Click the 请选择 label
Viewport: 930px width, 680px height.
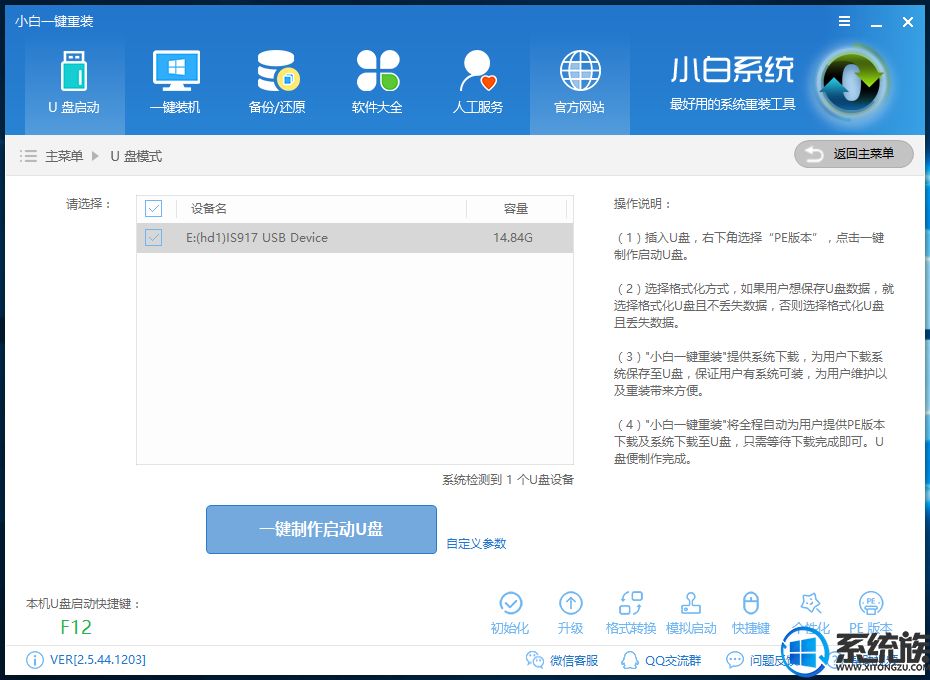(x=88, y=204)
